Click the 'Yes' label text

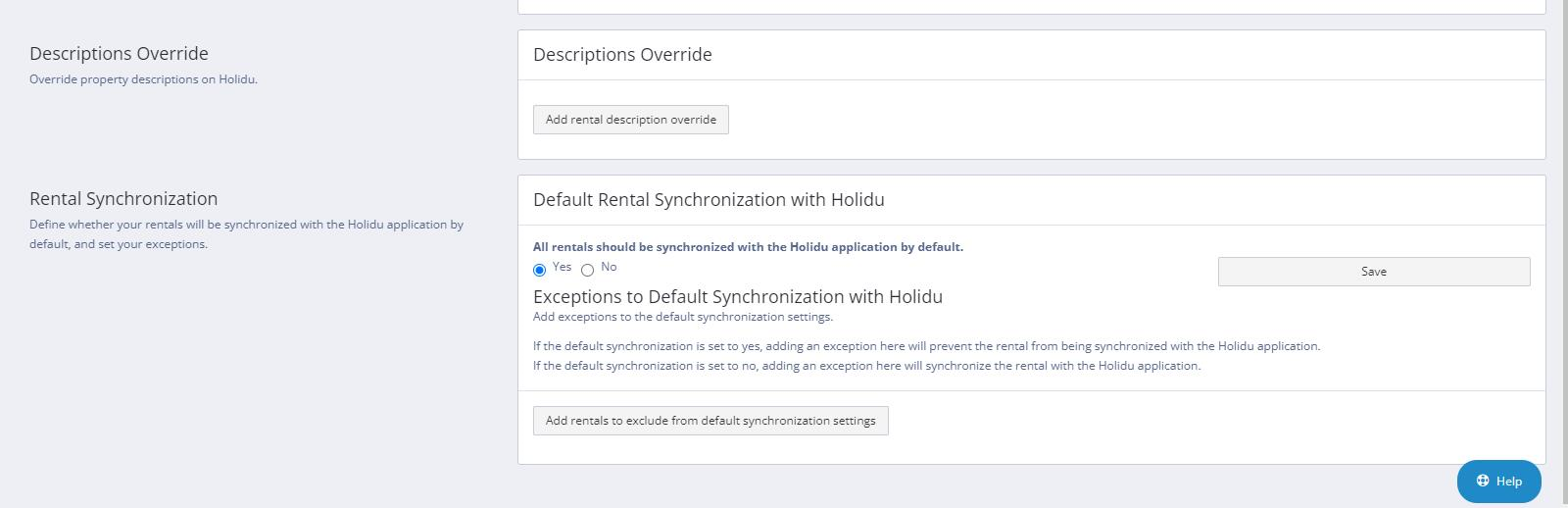(562, 267)
